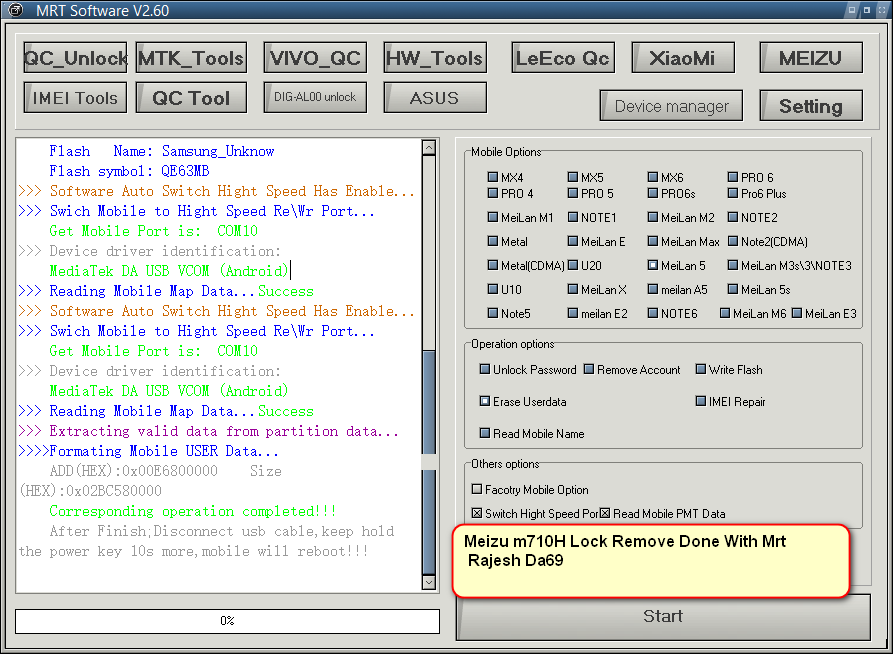Toggle Switch Hight Speed Port checkbox

coord(477,513)
